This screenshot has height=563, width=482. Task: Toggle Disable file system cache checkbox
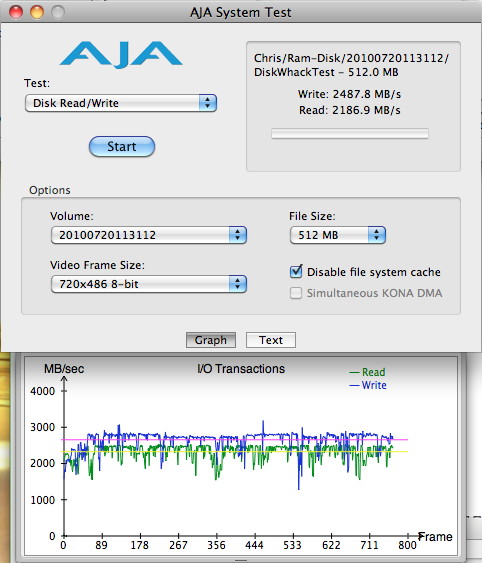296,272
